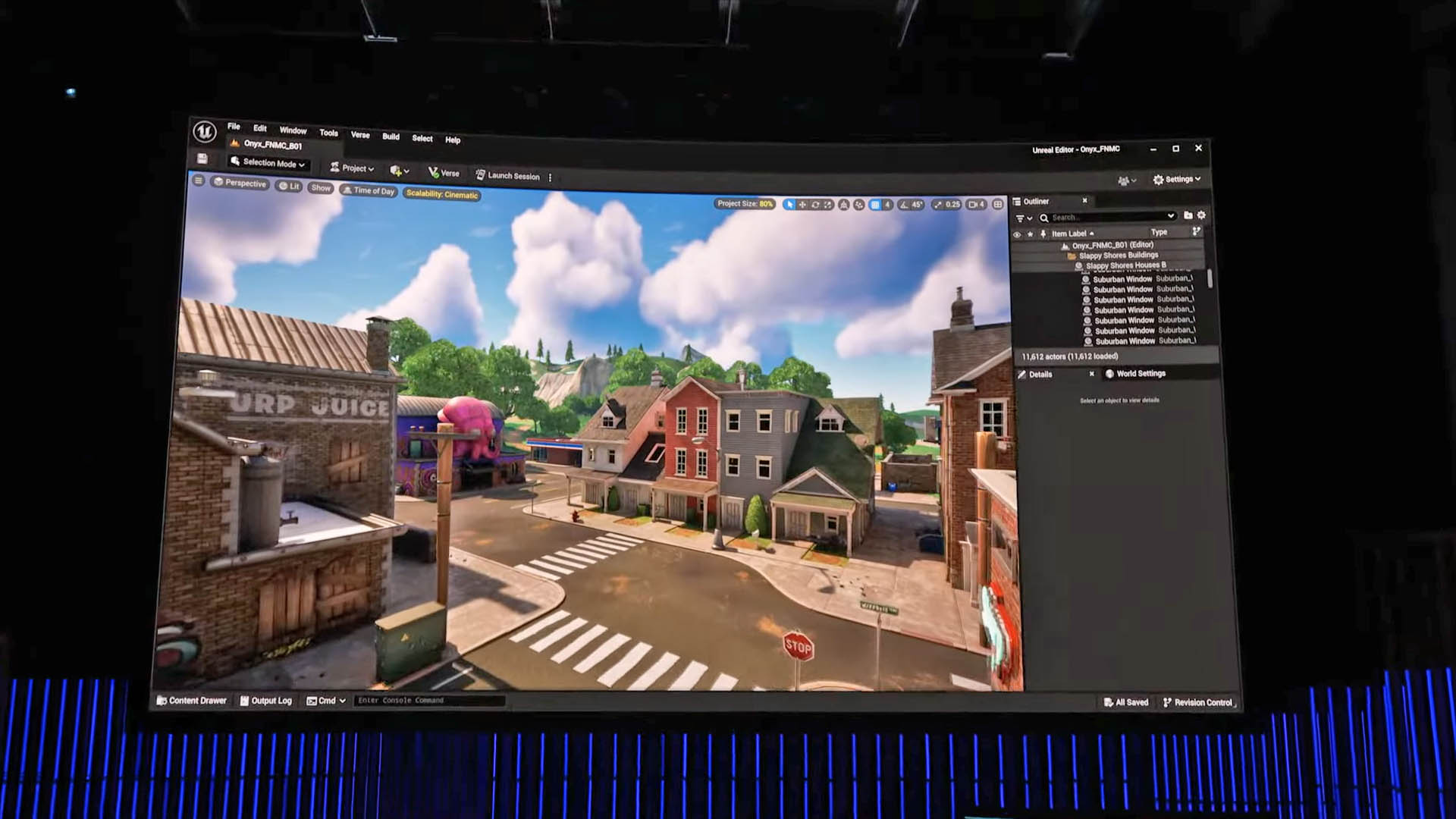Open the Cmd console type dropdown

[x=326, y=701]
